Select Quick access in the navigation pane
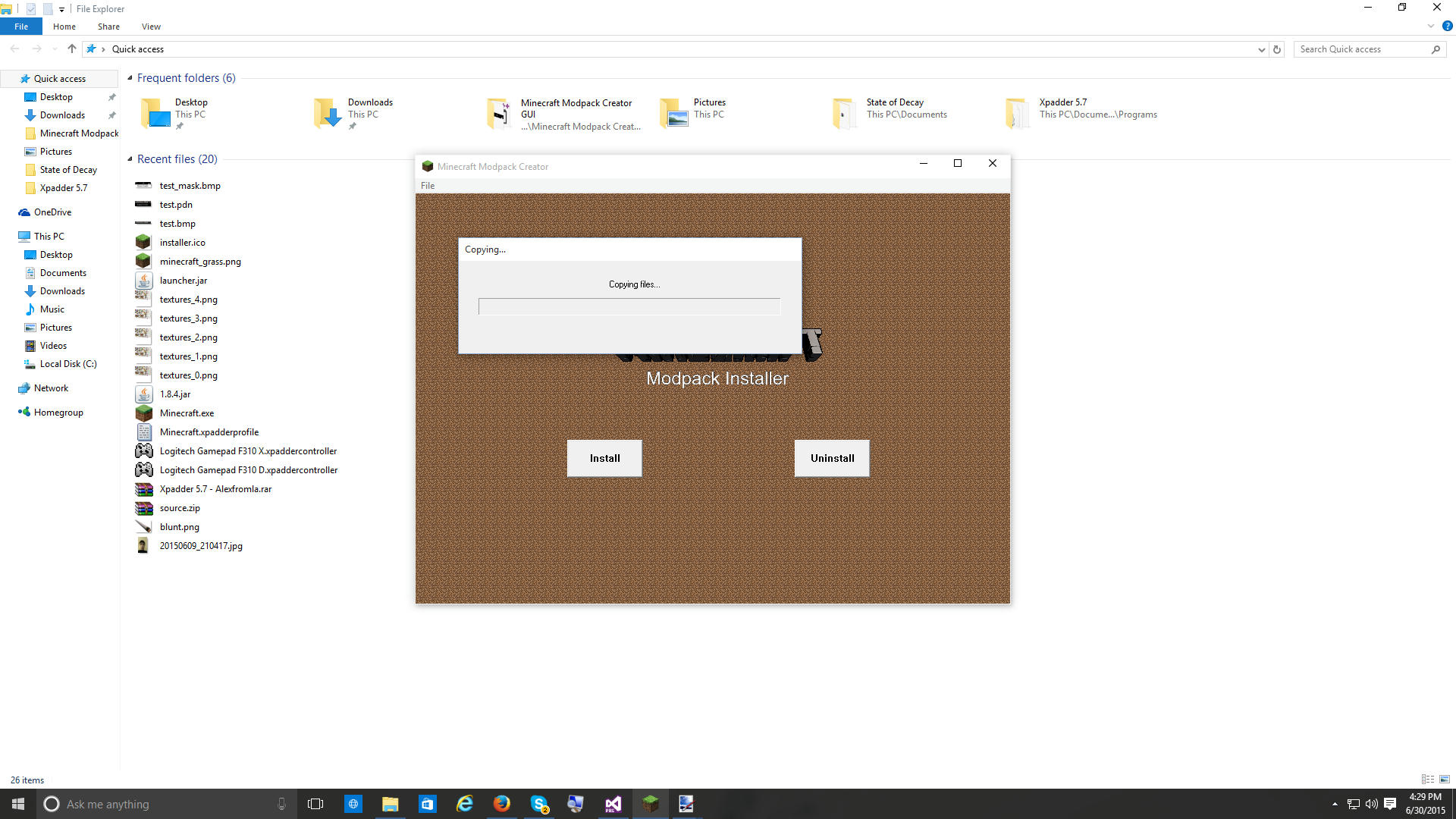The height and width of the screenshot is (819, 1456). click(x=59, y=79)
